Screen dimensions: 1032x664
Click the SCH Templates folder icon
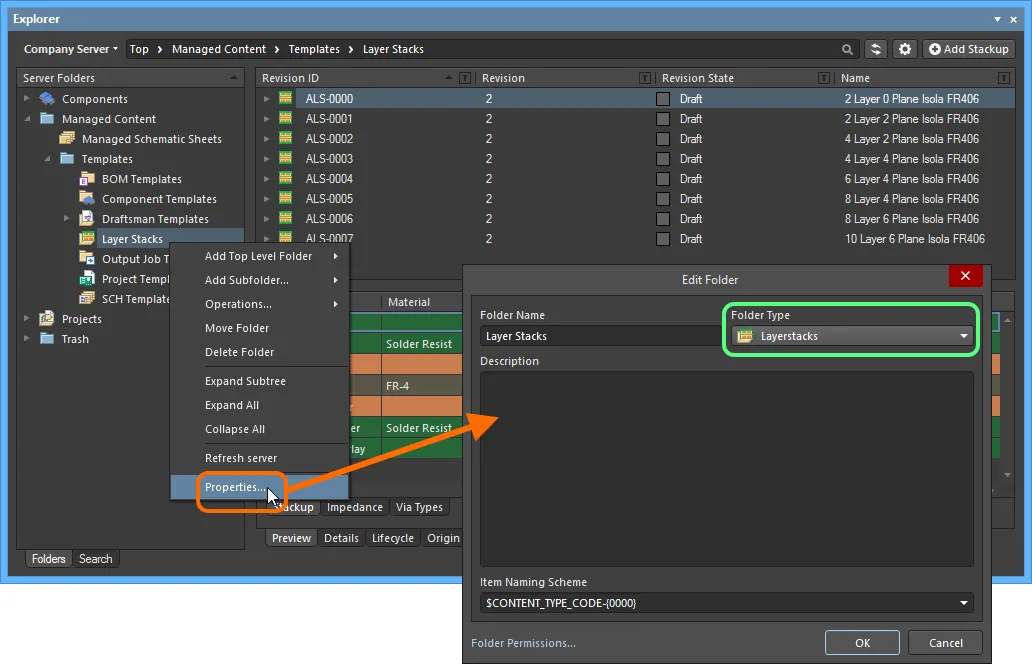87,298
